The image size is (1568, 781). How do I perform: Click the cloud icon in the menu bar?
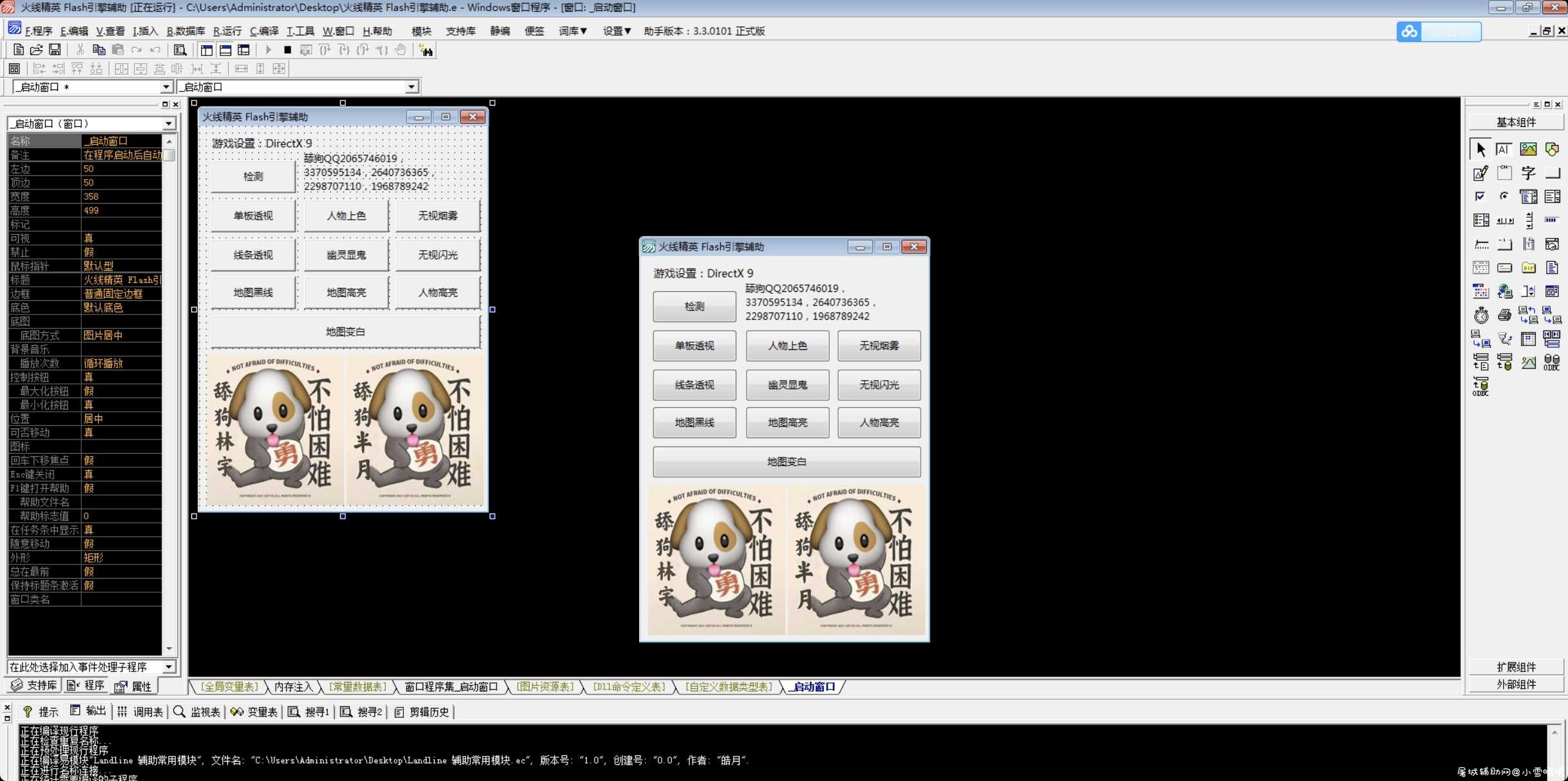coord(1409,31)
